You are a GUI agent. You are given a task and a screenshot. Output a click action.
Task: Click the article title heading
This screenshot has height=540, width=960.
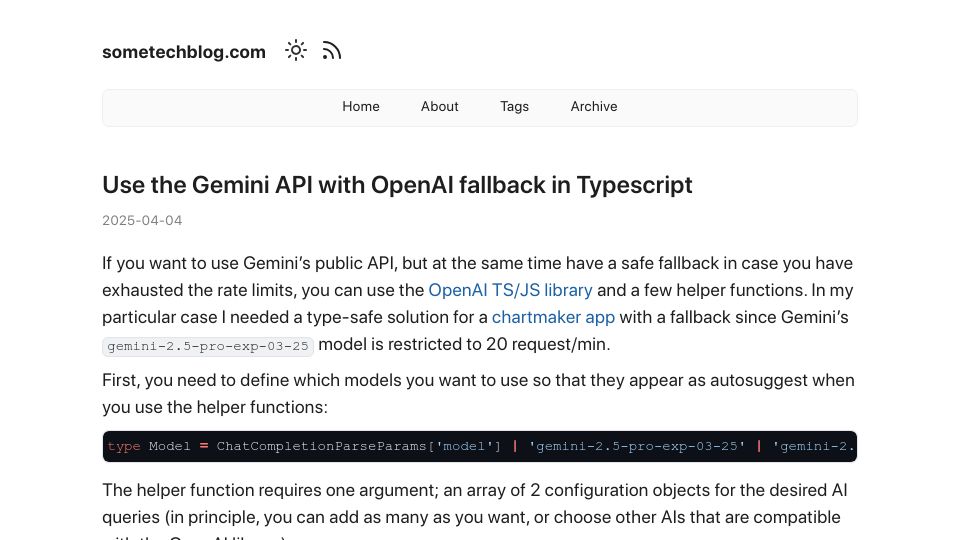pos(397,185)
